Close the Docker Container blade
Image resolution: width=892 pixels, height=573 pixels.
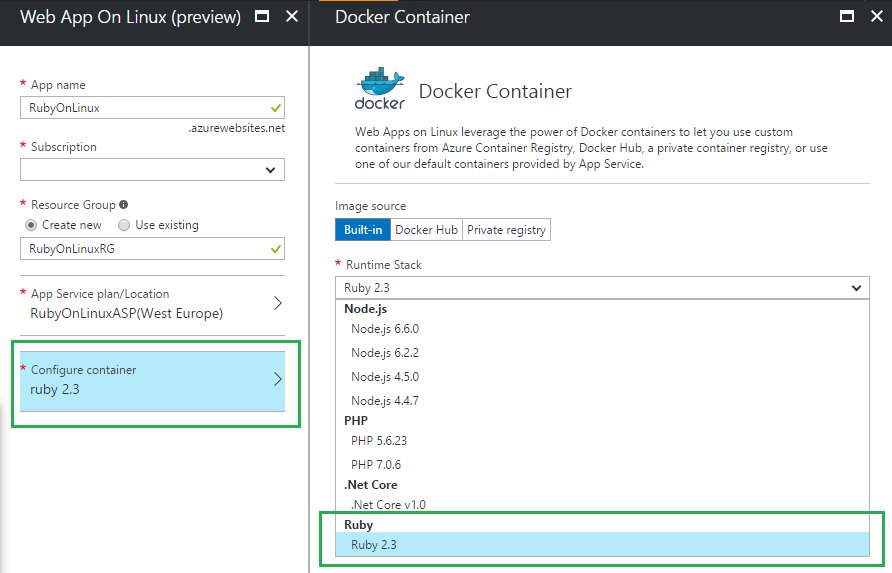(877, 16)
